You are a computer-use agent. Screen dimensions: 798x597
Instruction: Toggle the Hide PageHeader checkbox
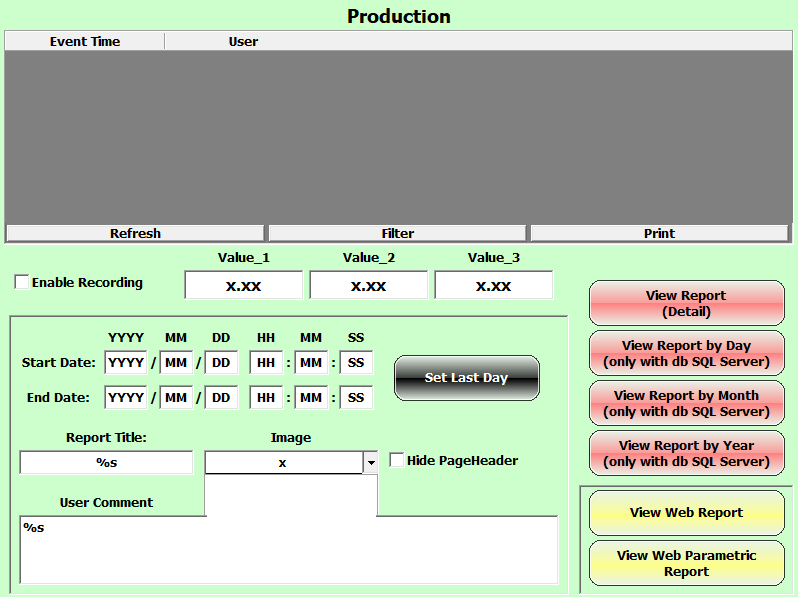397,460
